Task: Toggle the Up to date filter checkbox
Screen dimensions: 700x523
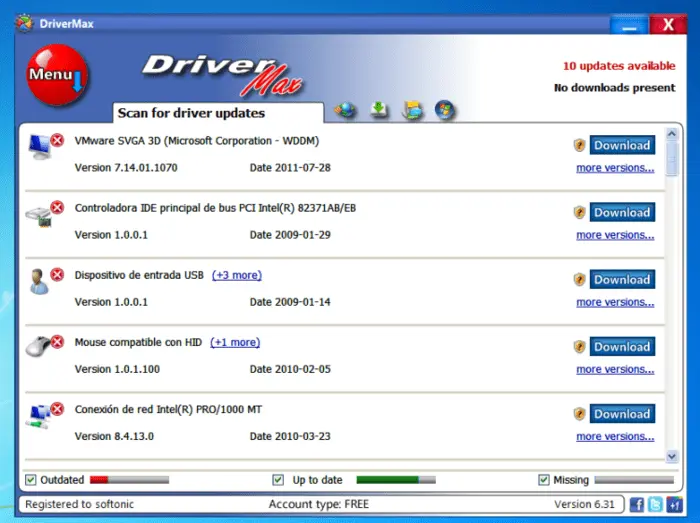Action: [x=278, y=480]
